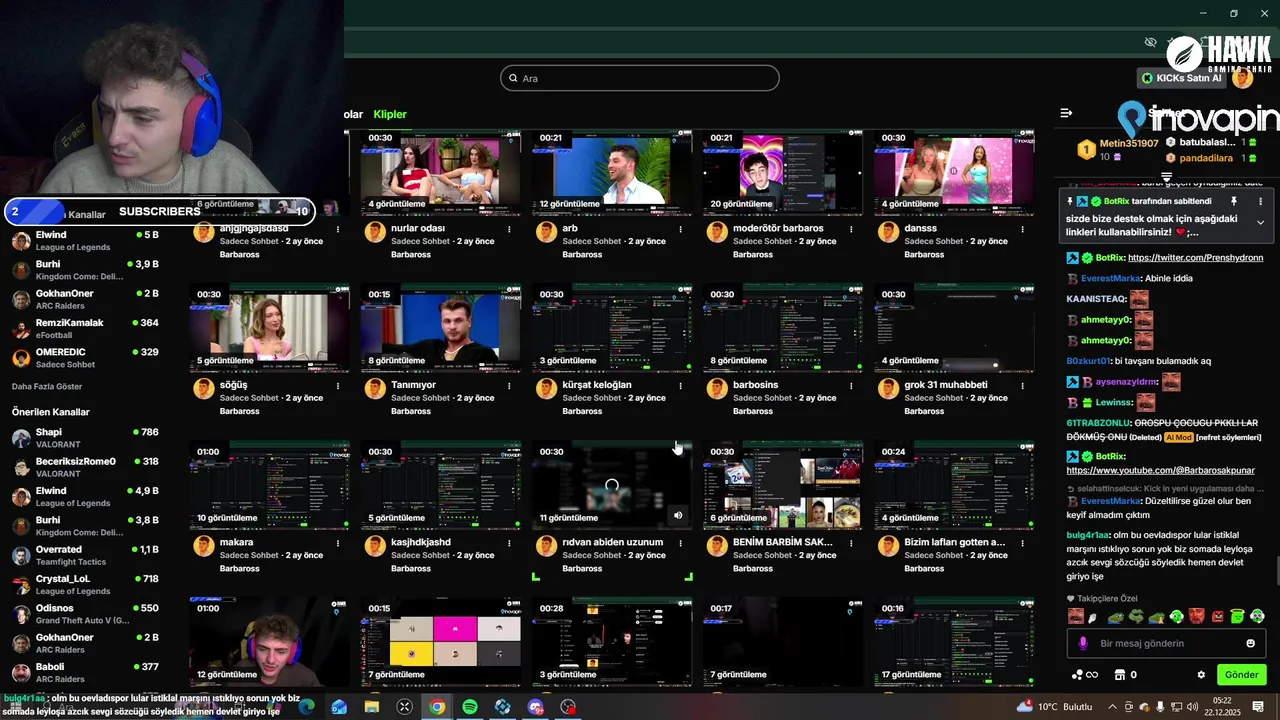Play the 'BENİM BARBİM SAK...' clip thumbnail
The height and width of the screenshot is (720, 1280).
[782, 484]
